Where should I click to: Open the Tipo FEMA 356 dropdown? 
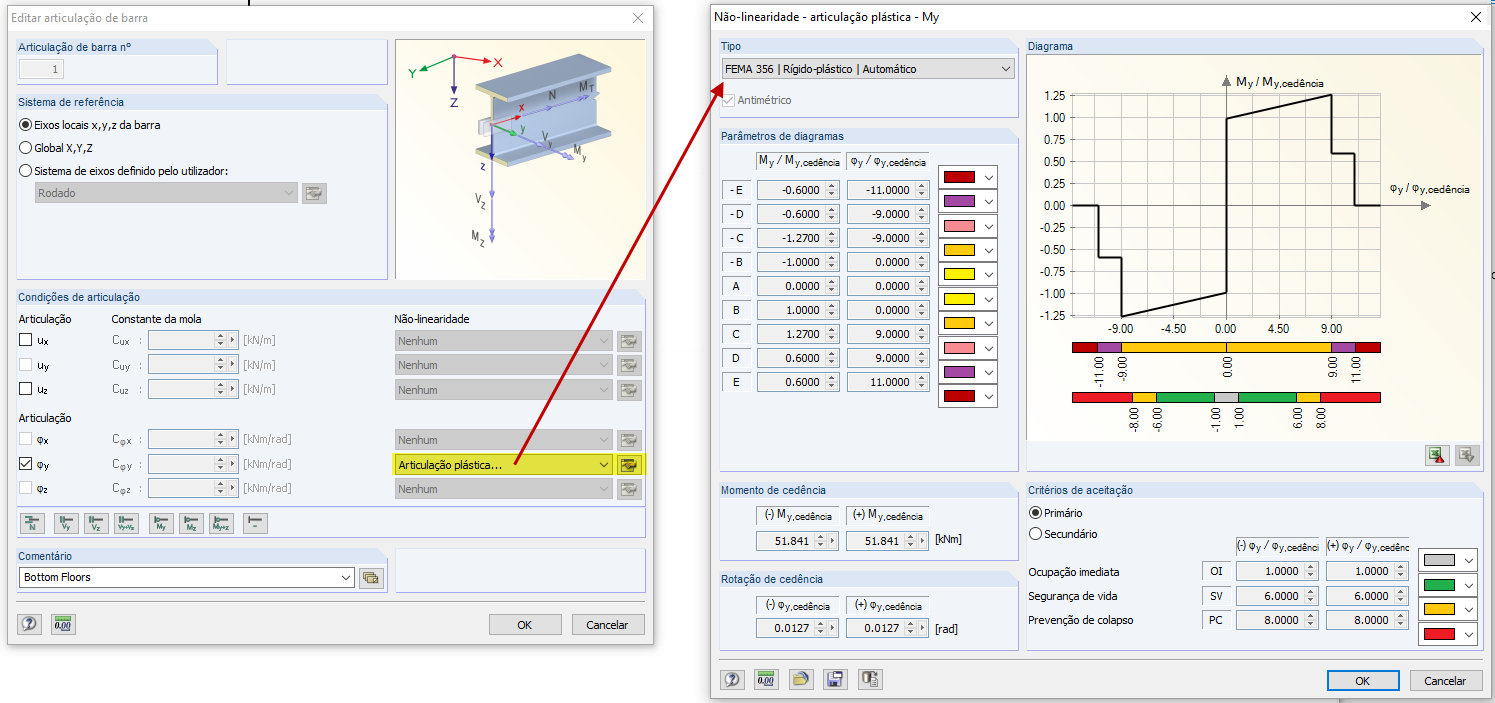(x=867, y=69)
